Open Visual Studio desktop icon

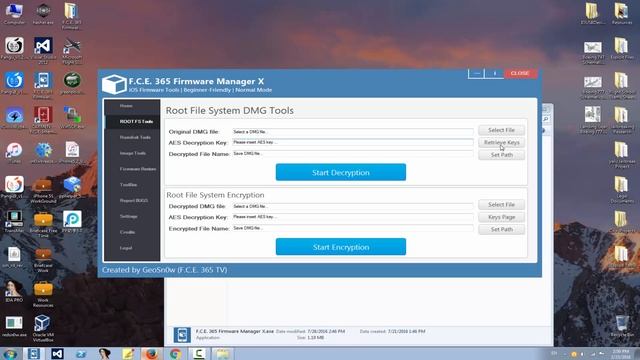[43, 50]
